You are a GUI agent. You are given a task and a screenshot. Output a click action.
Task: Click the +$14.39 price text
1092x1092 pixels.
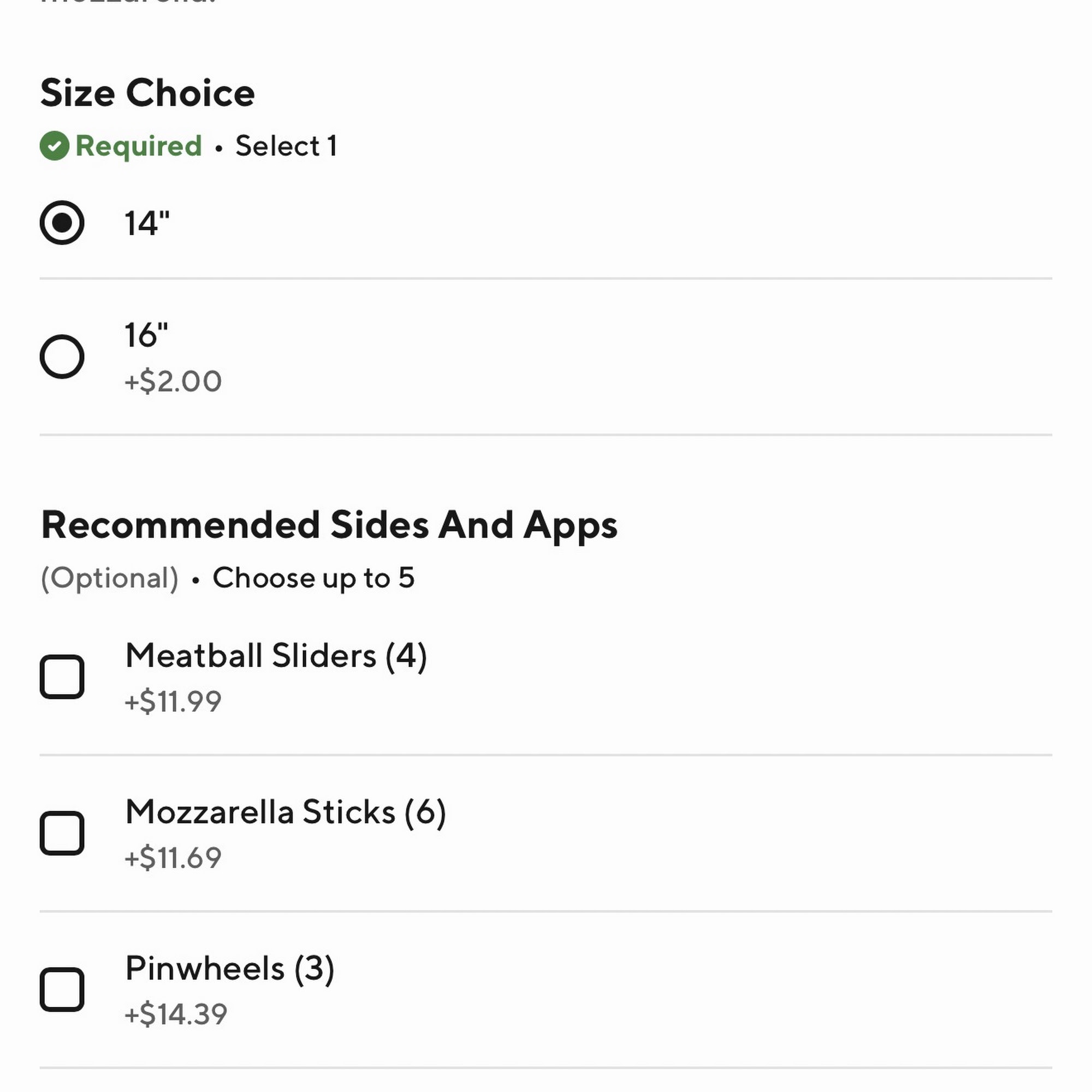(176, 1014)
